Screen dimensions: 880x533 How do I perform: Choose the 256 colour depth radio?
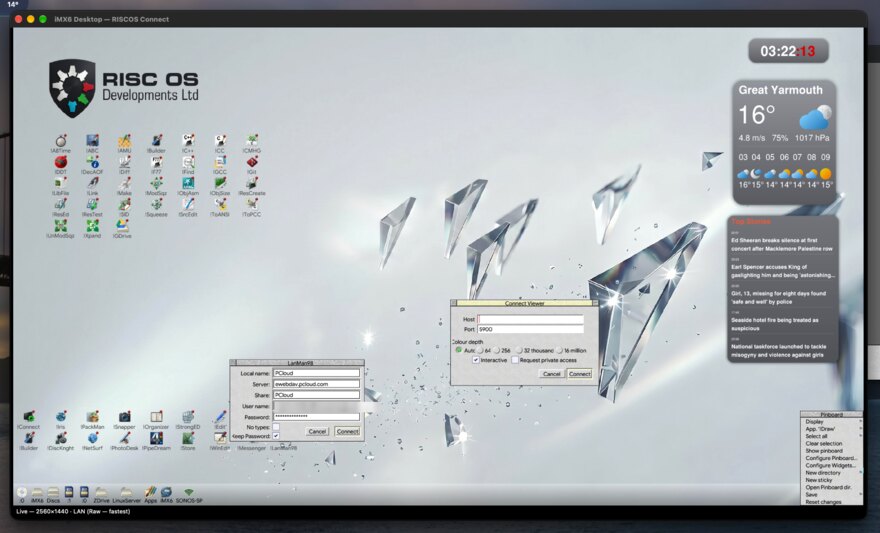[497, 350]
